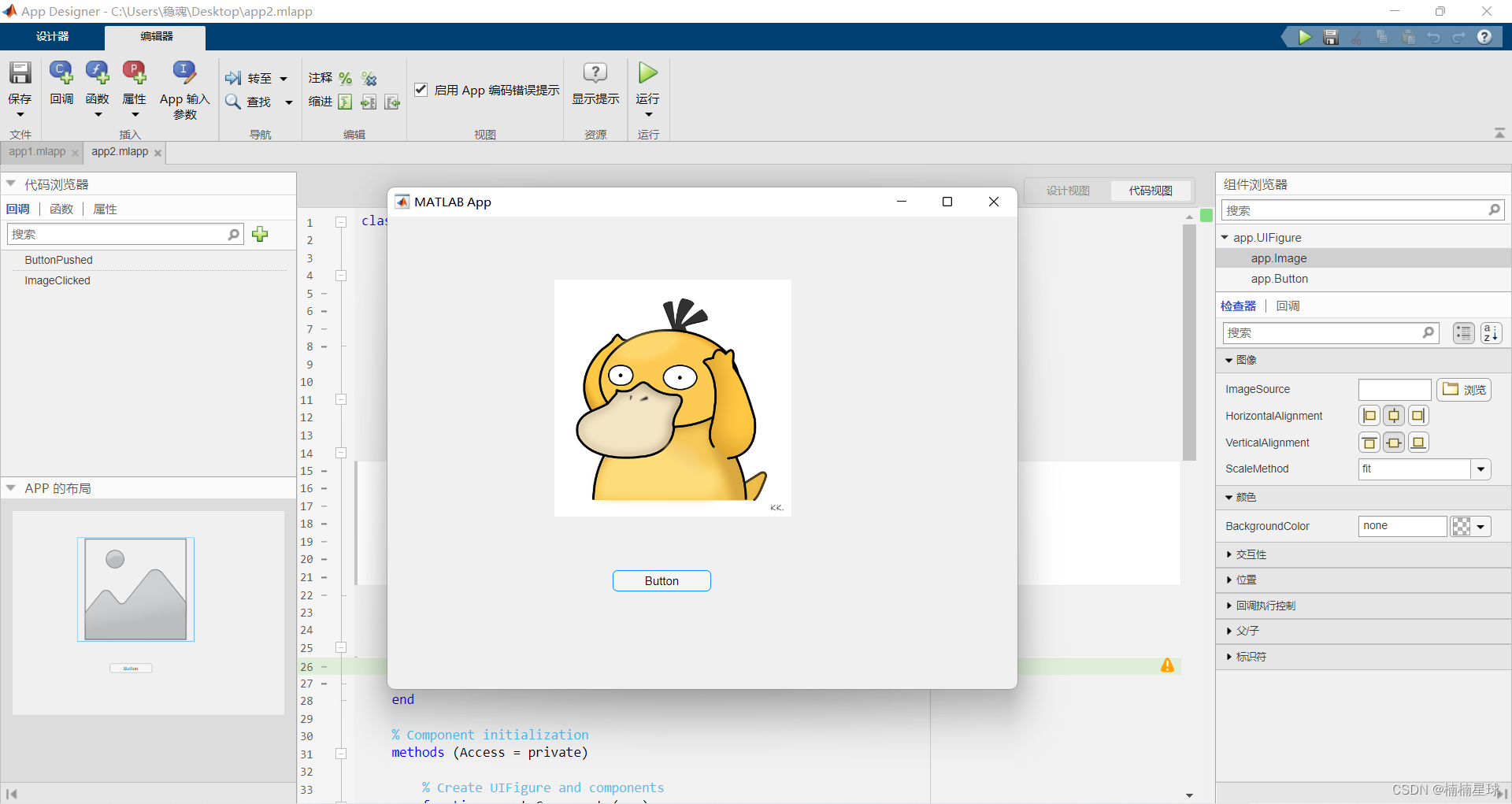Insert a new callback (回调)
1512x804 pixels.
tap(61, 73)
